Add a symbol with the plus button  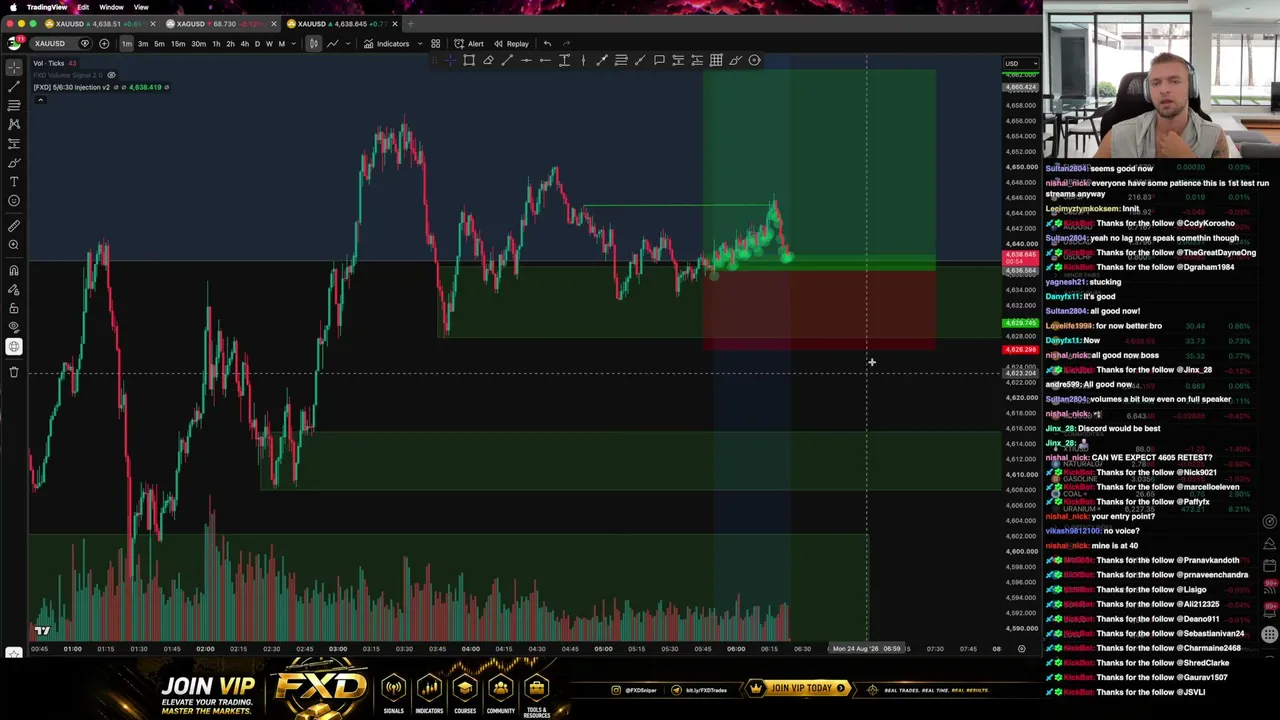pos(104,44)
